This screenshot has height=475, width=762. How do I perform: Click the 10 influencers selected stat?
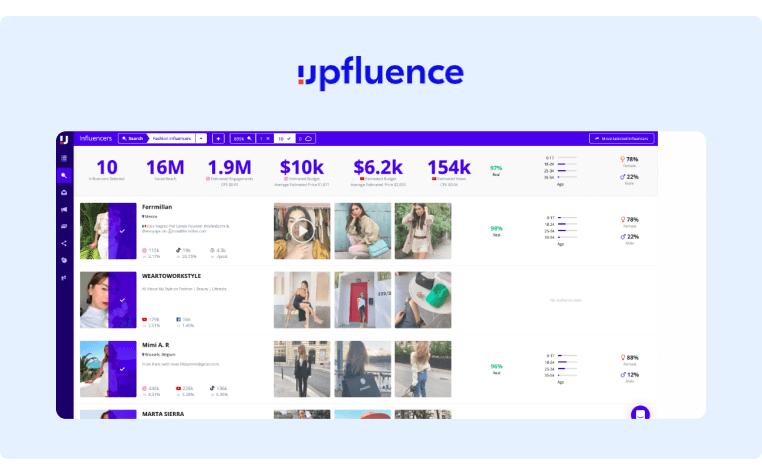click(107, 170)
